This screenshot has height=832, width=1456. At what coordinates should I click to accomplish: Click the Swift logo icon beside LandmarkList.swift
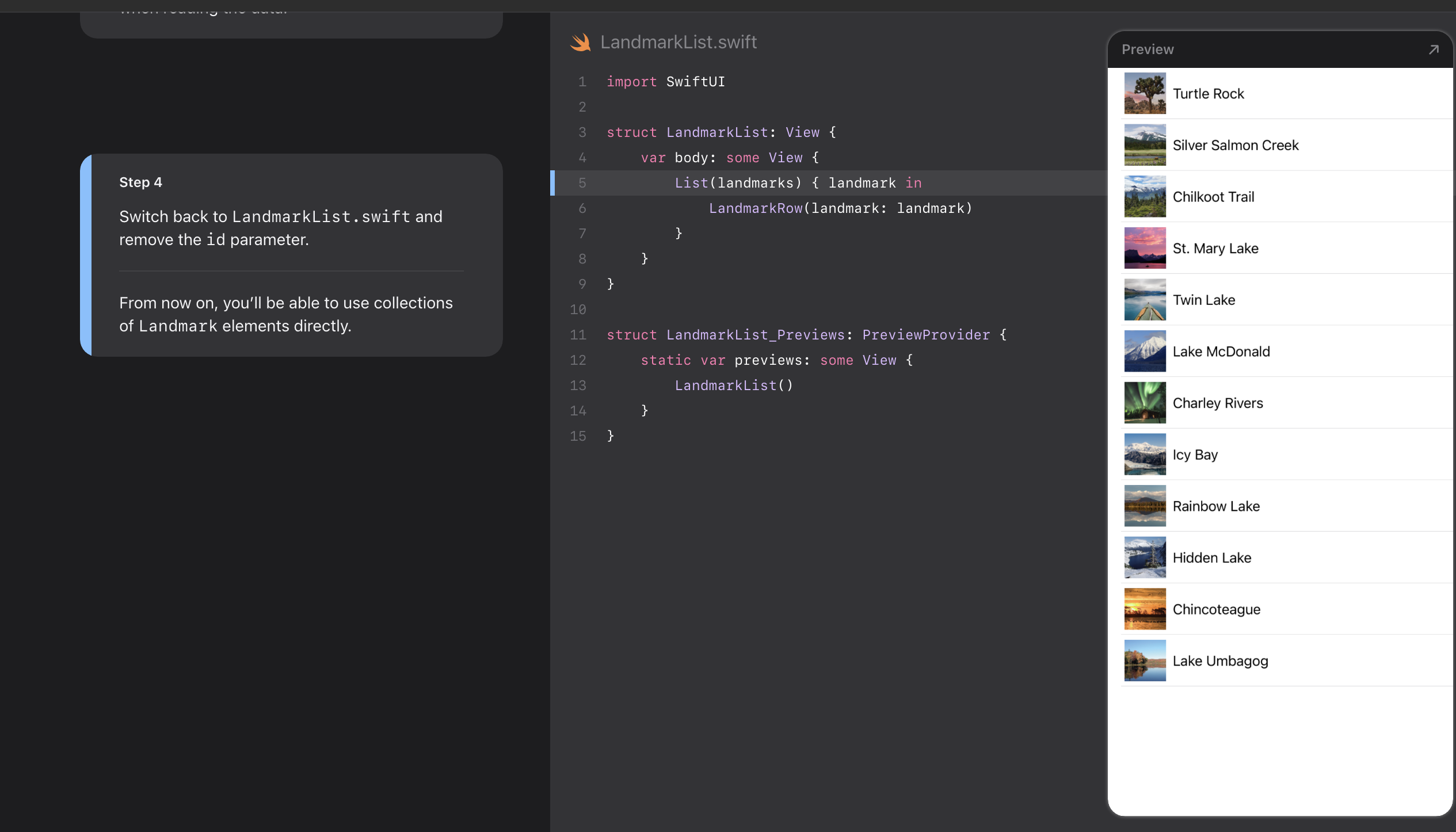tap(580, 43)
